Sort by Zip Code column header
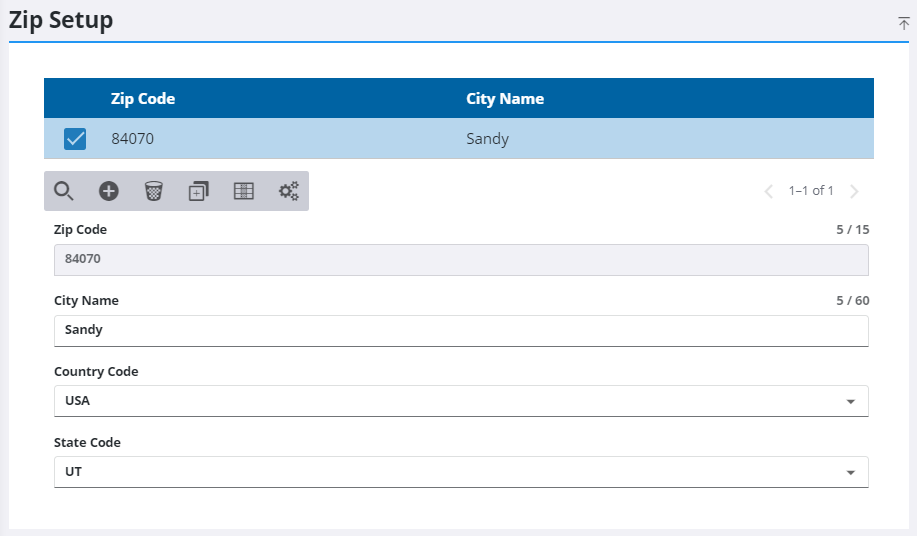Screen dimensions: 917x536 [x=143, y=99]
